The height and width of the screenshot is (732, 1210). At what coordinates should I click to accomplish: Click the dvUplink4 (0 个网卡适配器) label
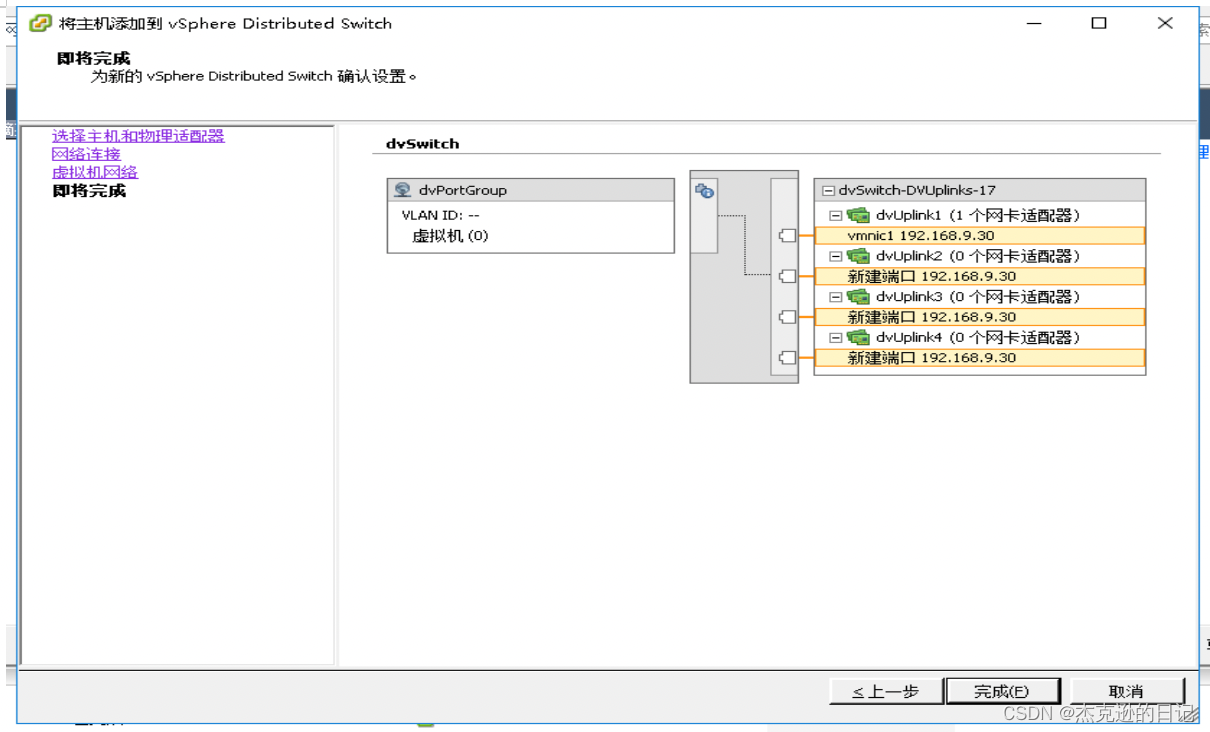tap(978, 338)
